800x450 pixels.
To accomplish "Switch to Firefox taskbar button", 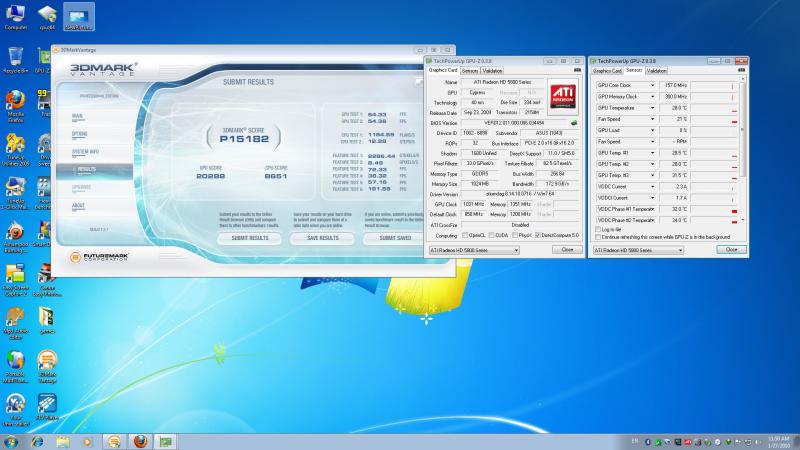I will point(140,441).
